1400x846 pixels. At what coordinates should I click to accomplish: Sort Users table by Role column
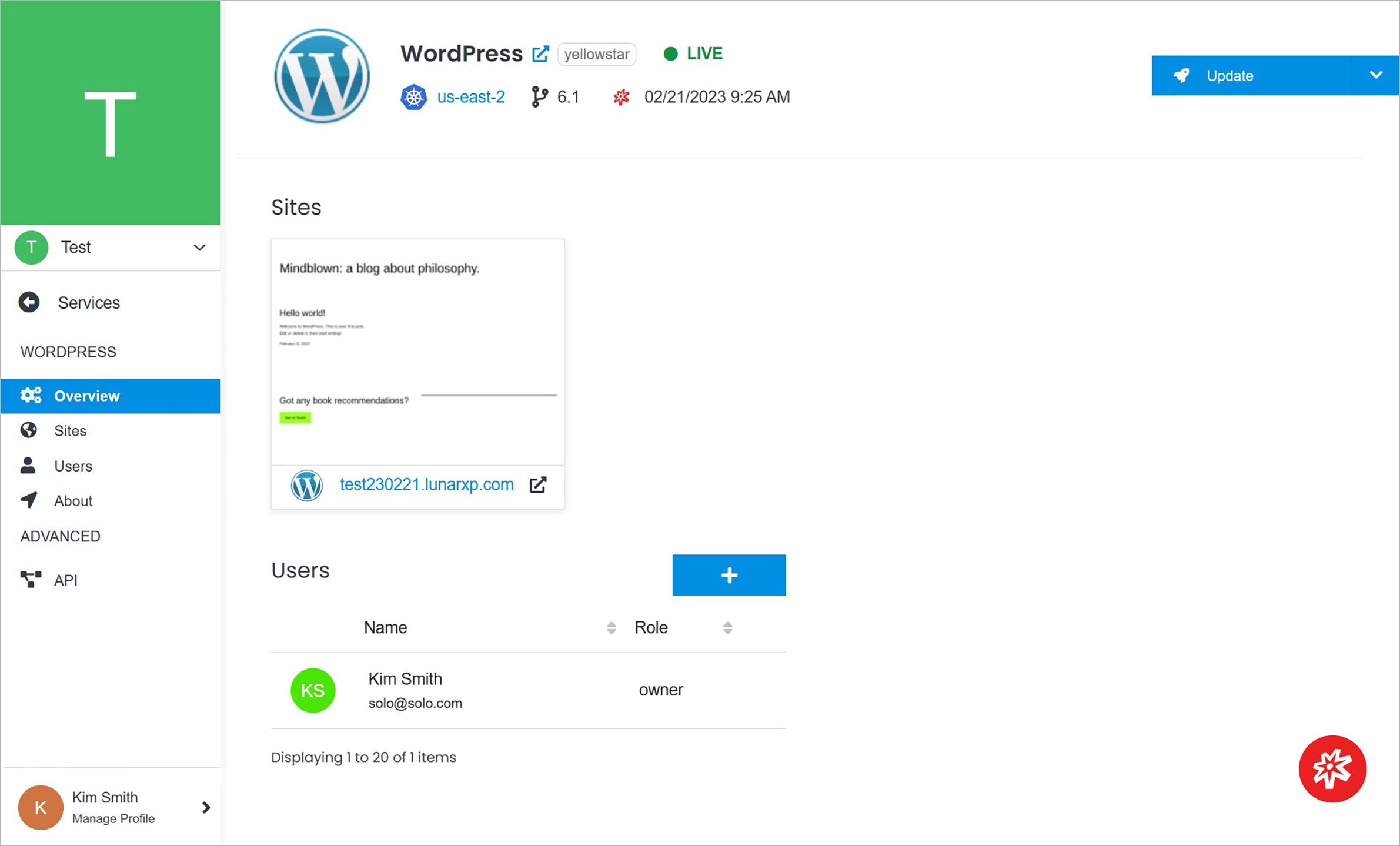click(727, 627)
